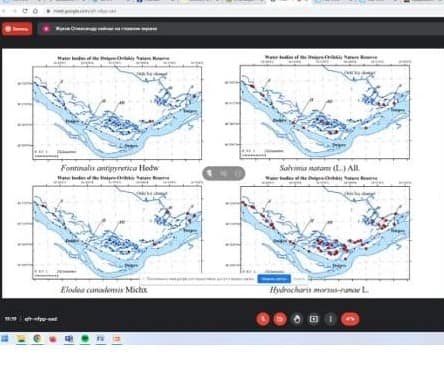The width and height of the screenshot is (444, 366).
Task: Raise hand in the meeting
Action: coord(297,319)
